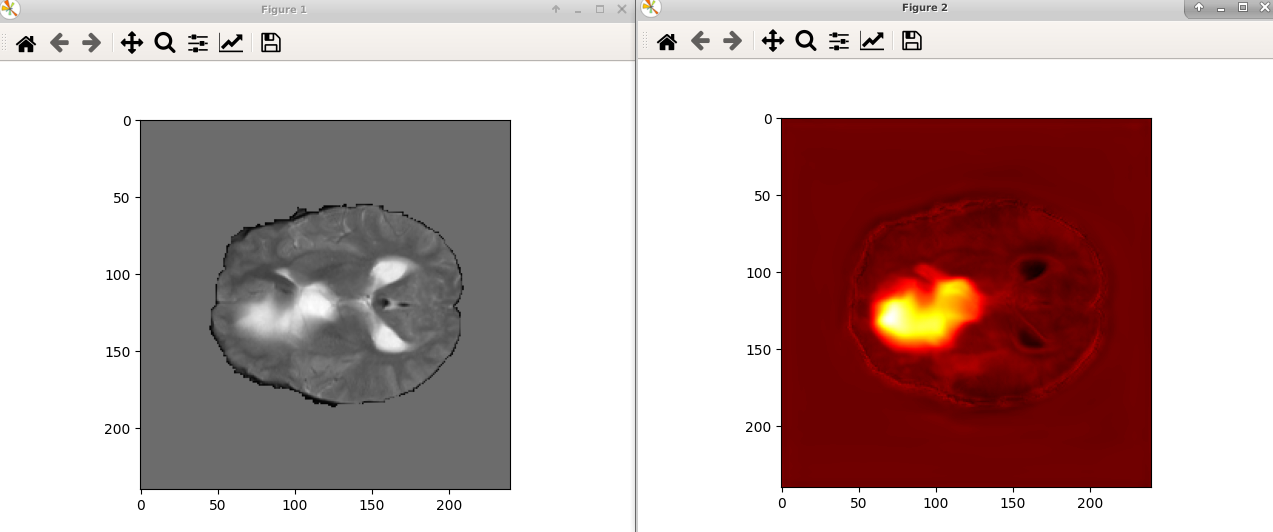The width and height of the screenshot is (1273, 532).
Task: Roll up Figure 1 window with the arrow button
Action: [x=556, y=9]
